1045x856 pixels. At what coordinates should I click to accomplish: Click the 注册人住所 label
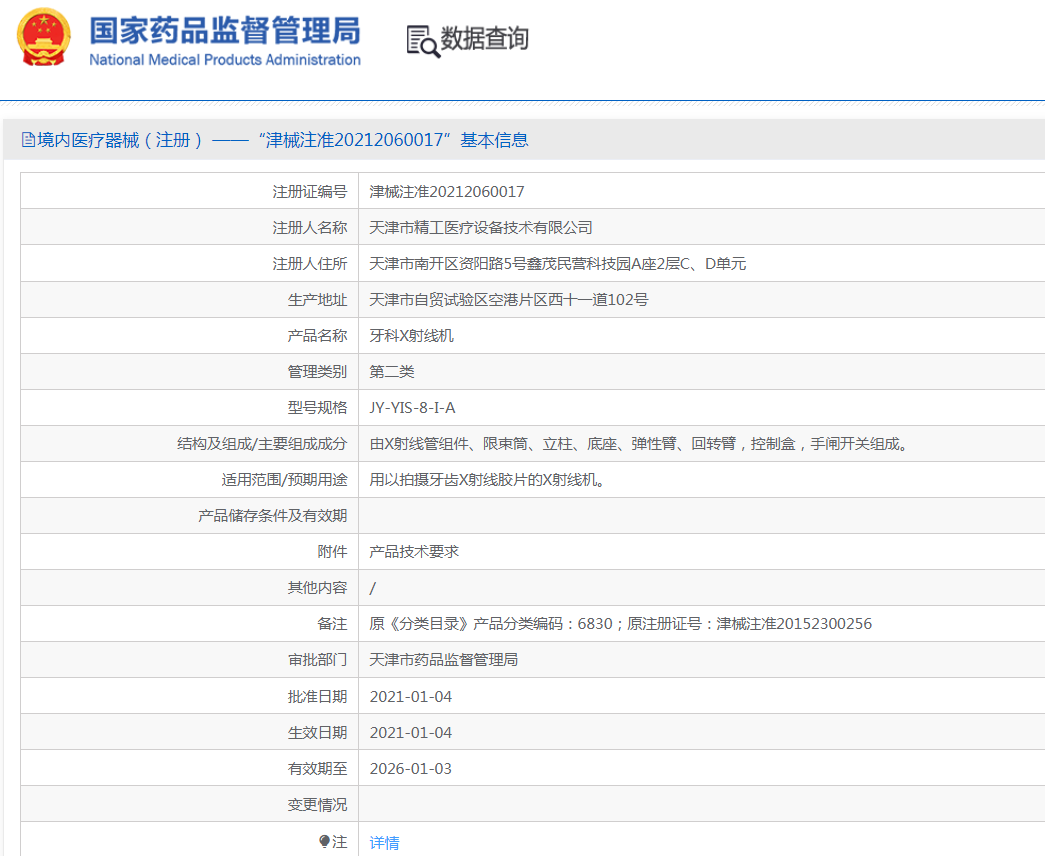pos(310,264)
